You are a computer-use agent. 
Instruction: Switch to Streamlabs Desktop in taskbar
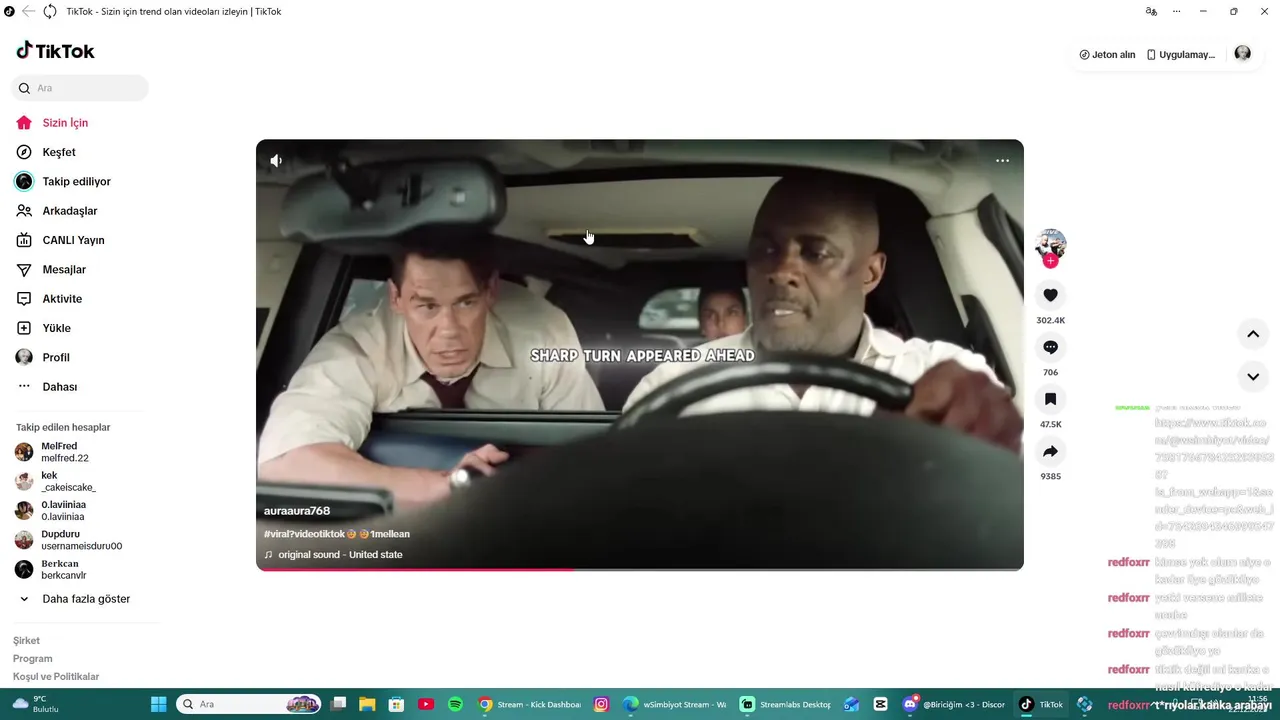(785, 704)
